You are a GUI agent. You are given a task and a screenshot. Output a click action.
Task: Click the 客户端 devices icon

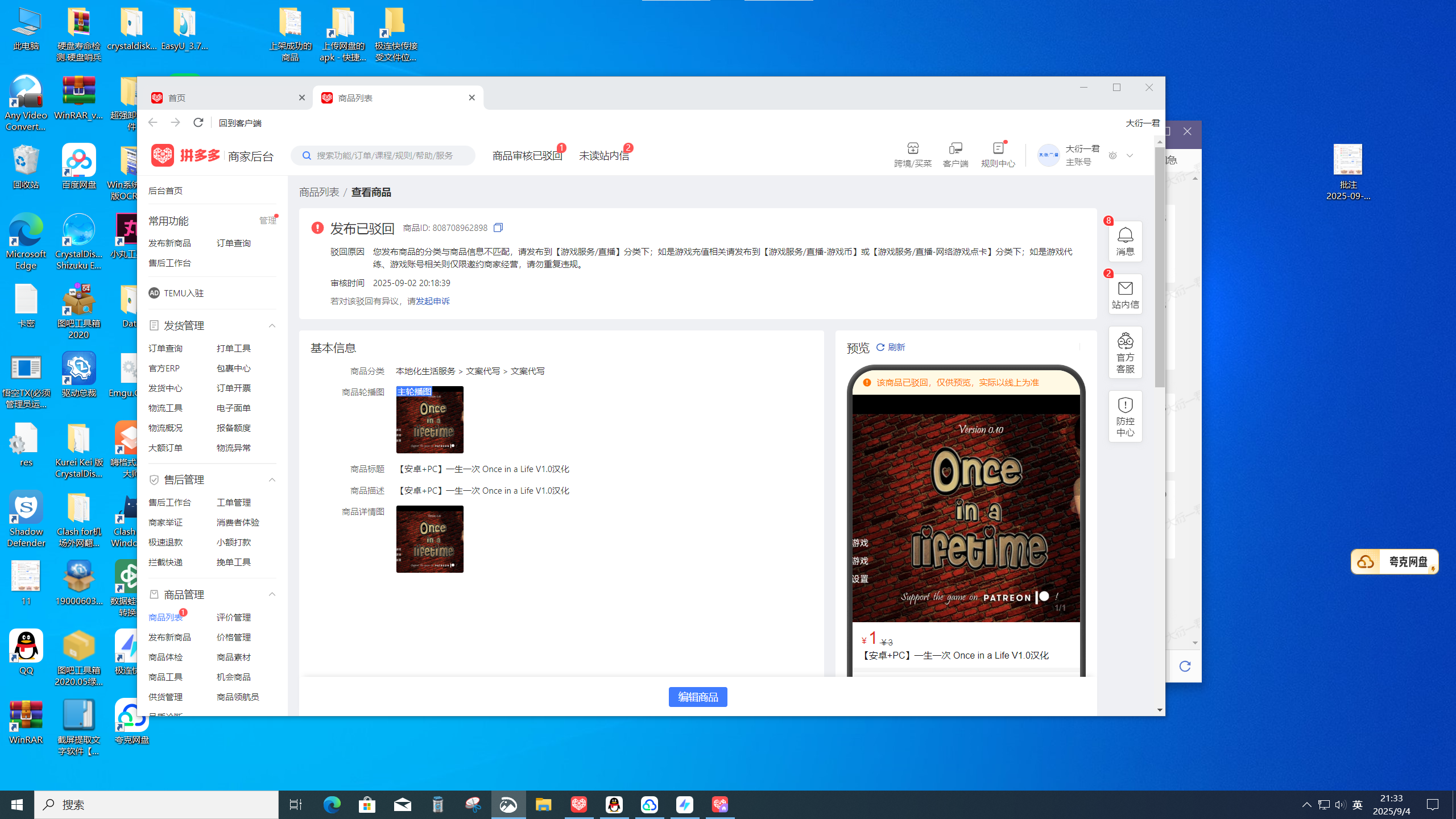point(955,148)
